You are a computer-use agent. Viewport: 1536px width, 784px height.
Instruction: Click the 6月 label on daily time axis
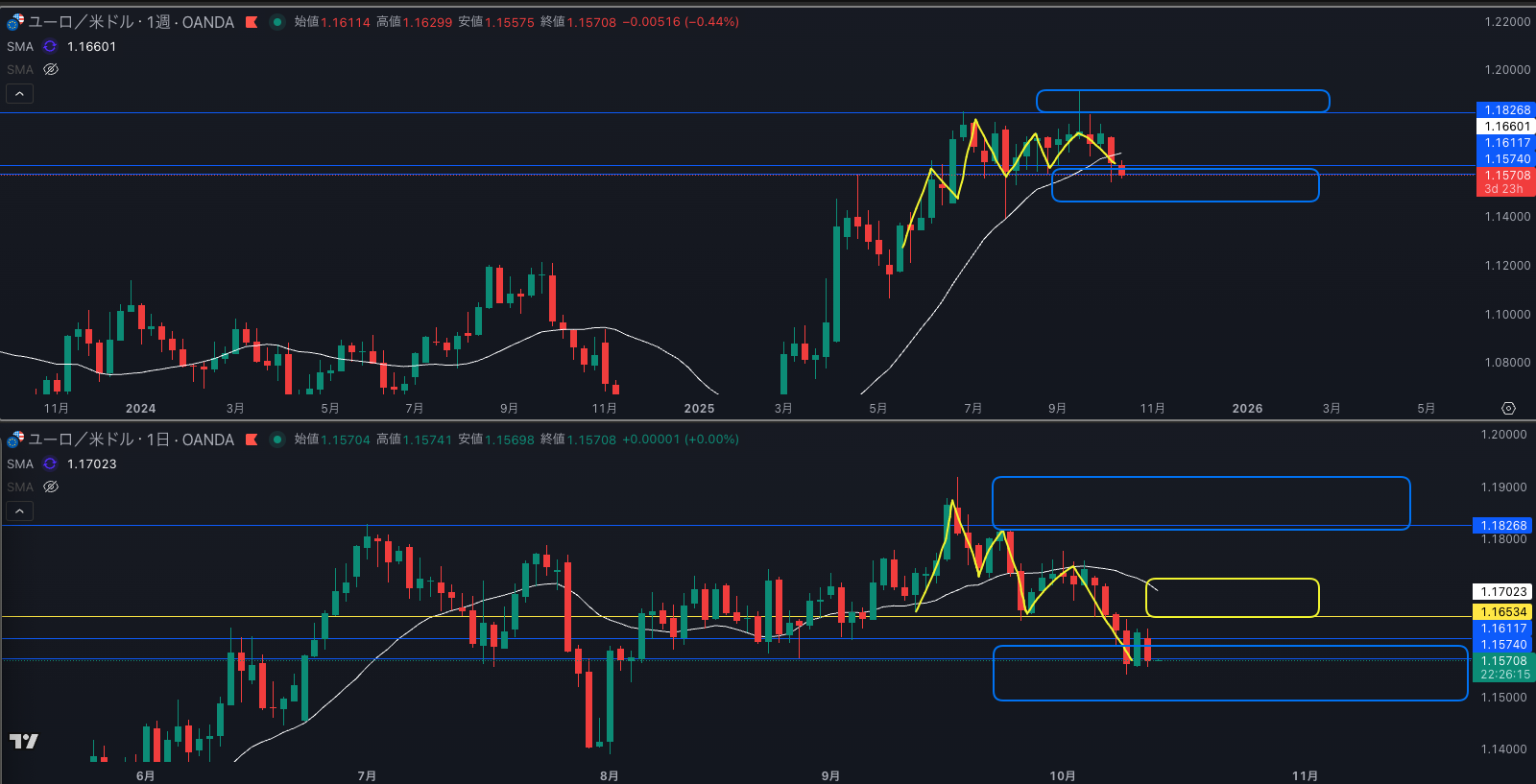pos(146,776)
